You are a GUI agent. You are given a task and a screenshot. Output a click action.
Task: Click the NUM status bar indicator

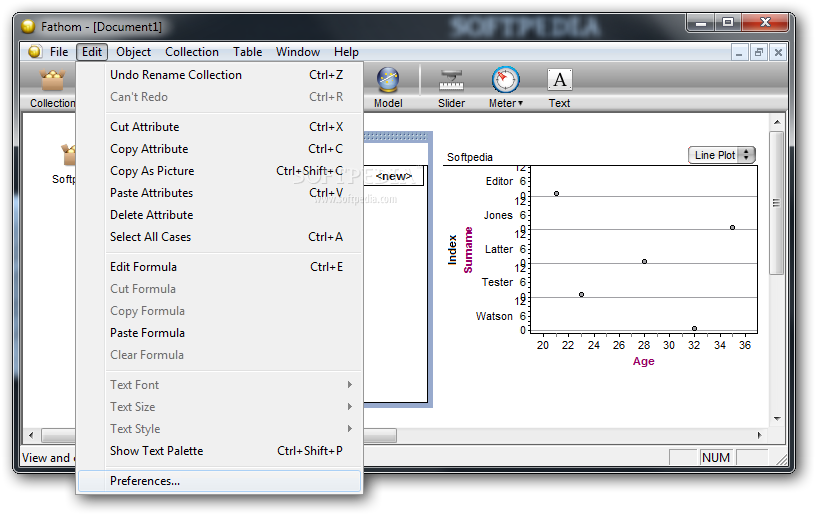coord(716,458)
